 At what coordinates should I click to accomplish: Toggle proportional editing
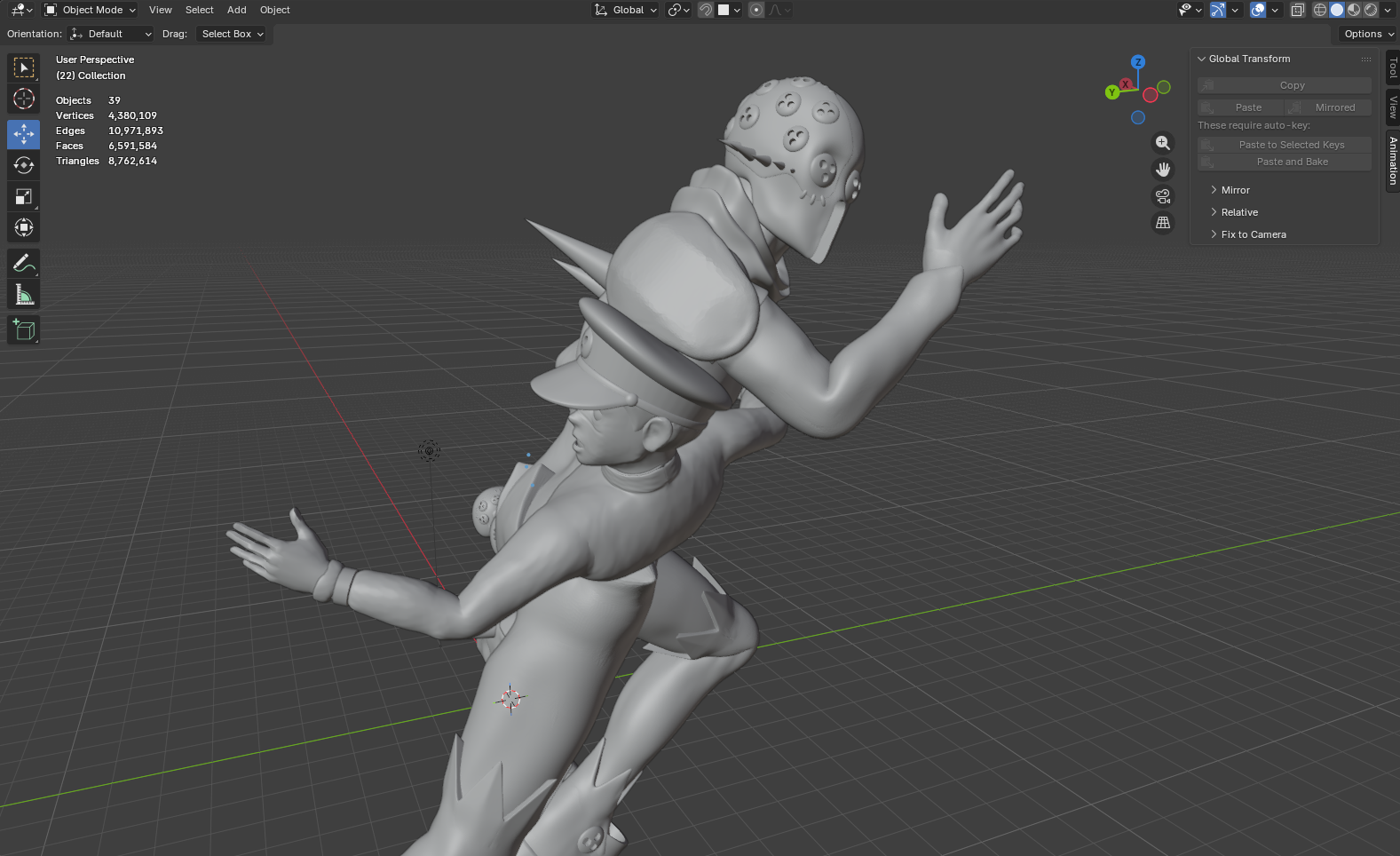[x=756, y=10]
